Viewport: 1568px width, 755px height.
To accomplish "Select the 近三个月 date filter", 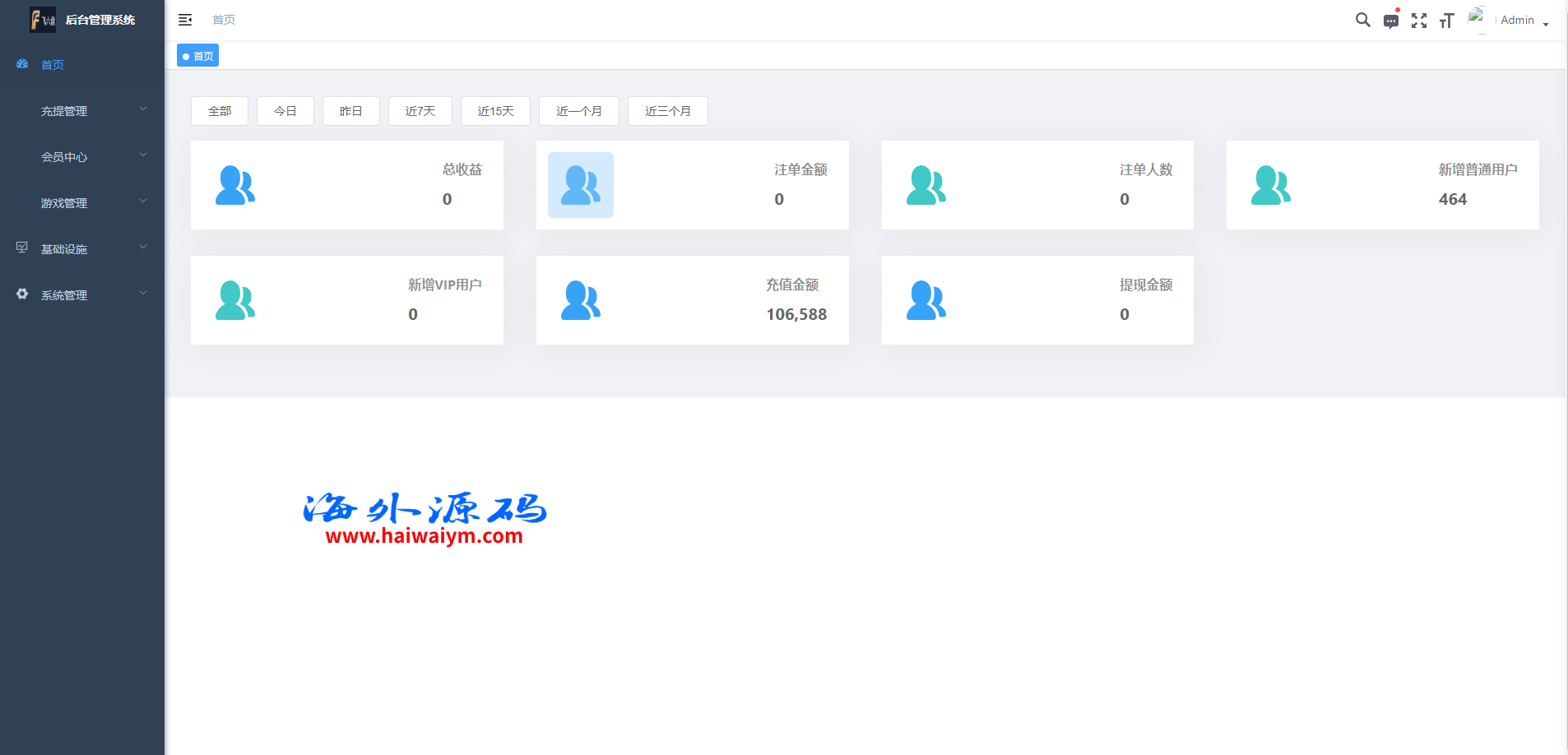I will point(667,111).
